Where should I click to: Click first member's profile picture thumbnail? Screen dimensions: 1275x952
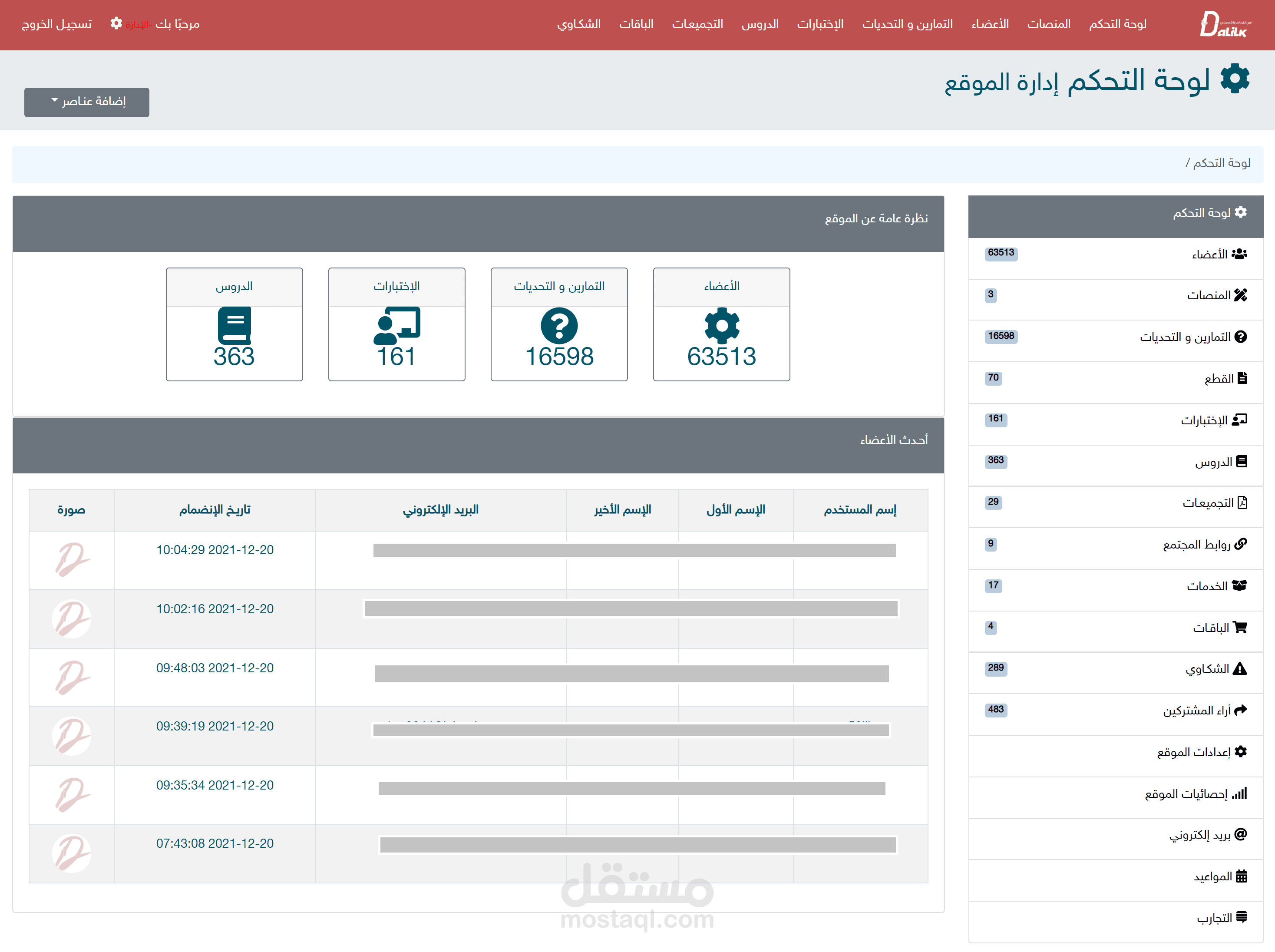[x=72, y=559]
